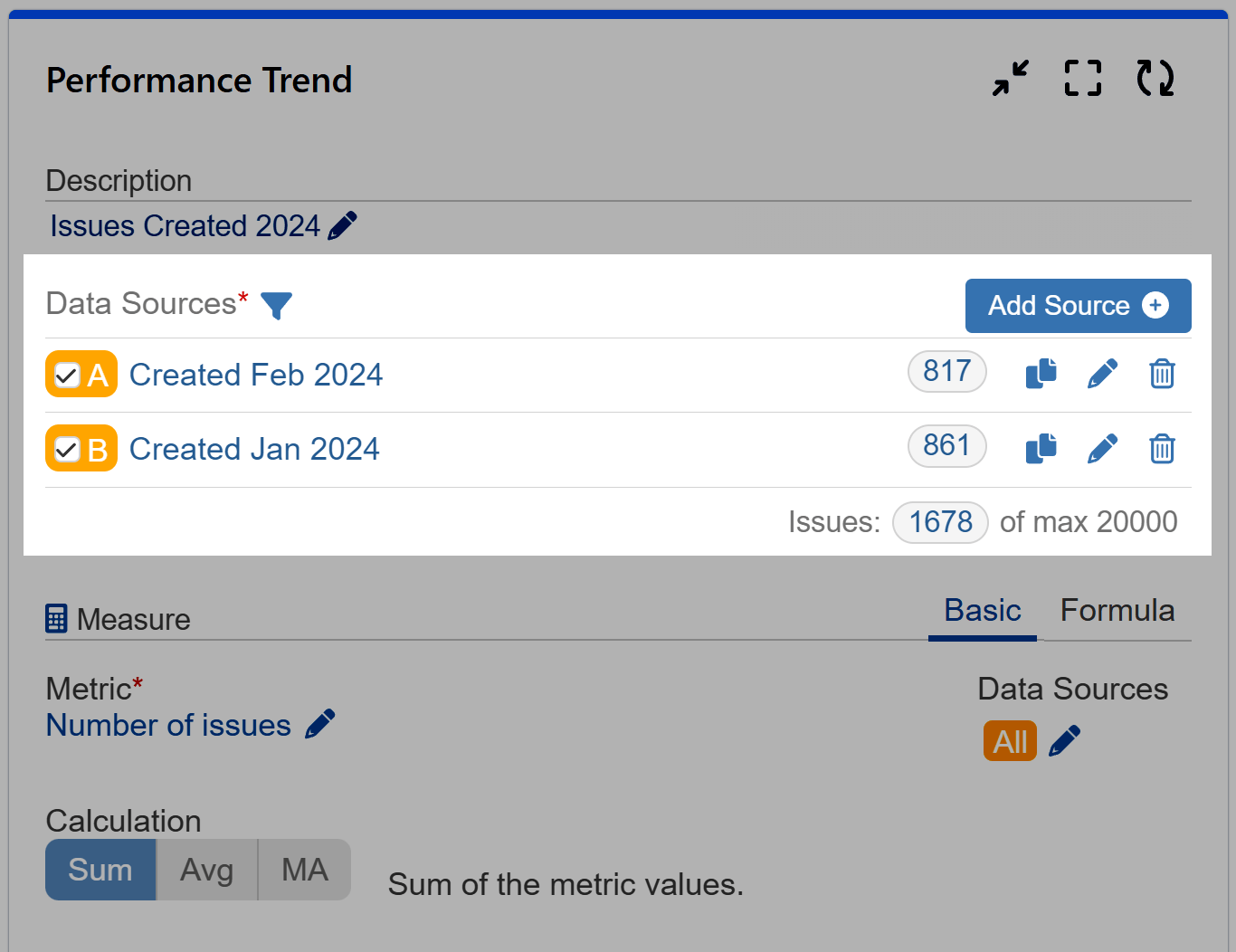Edit the Created Jan 2024 source
The width and height of the screenshot is (1236, 952).
click(1102, 447)
